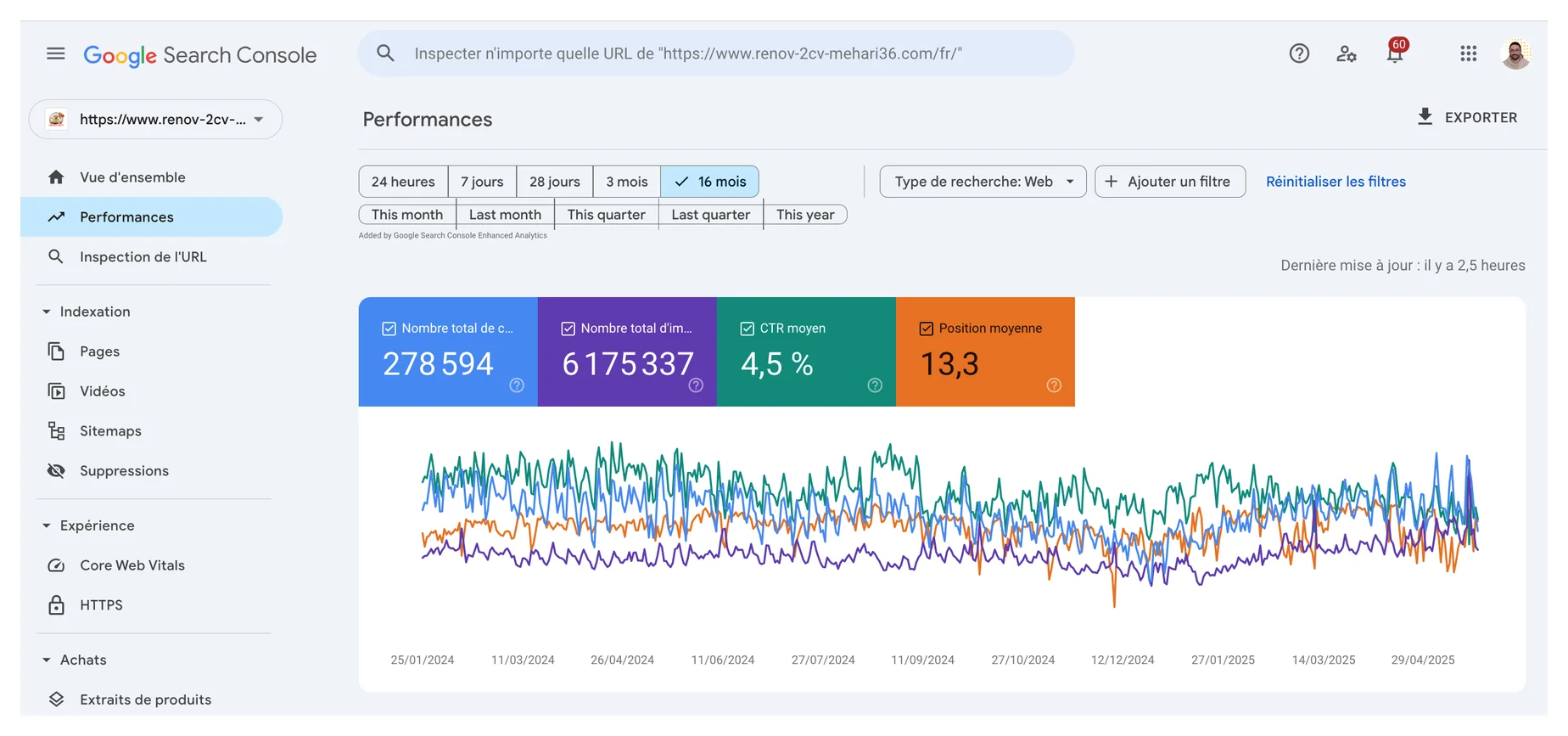Toggle the Nombre total d'impressions checkbox

(568, 329)
